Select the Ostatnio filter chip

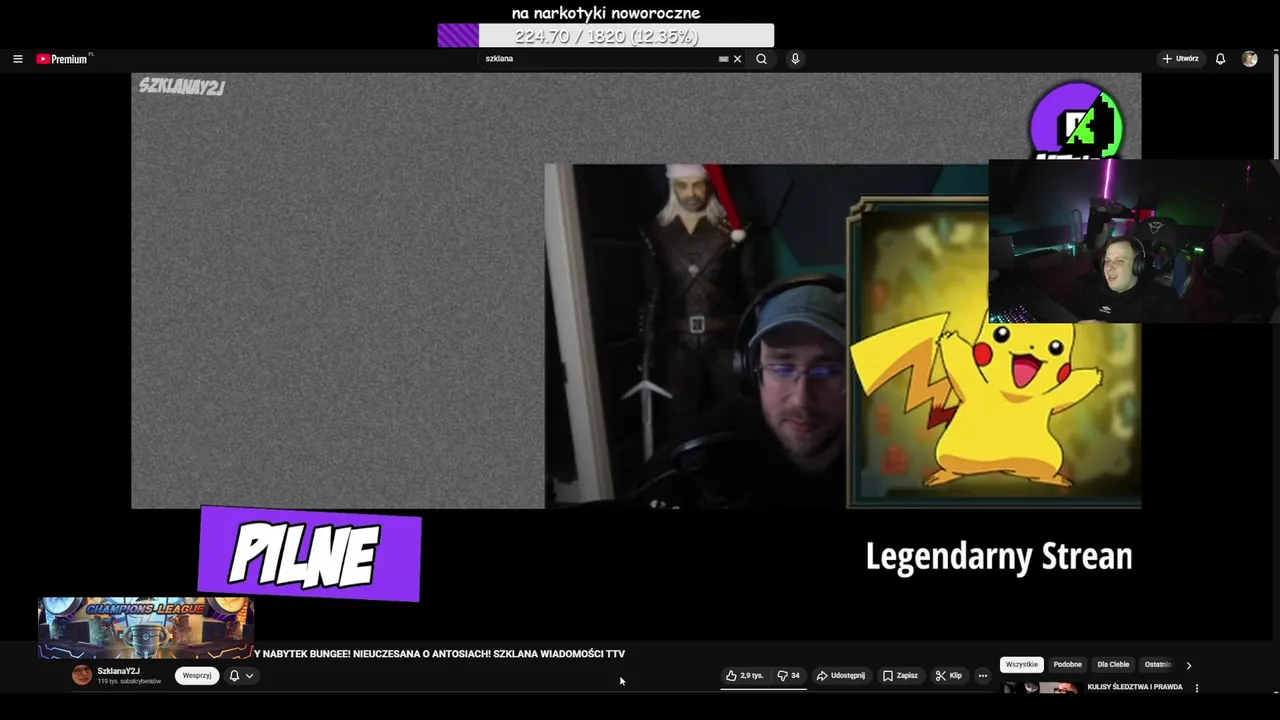[1157, 664]
